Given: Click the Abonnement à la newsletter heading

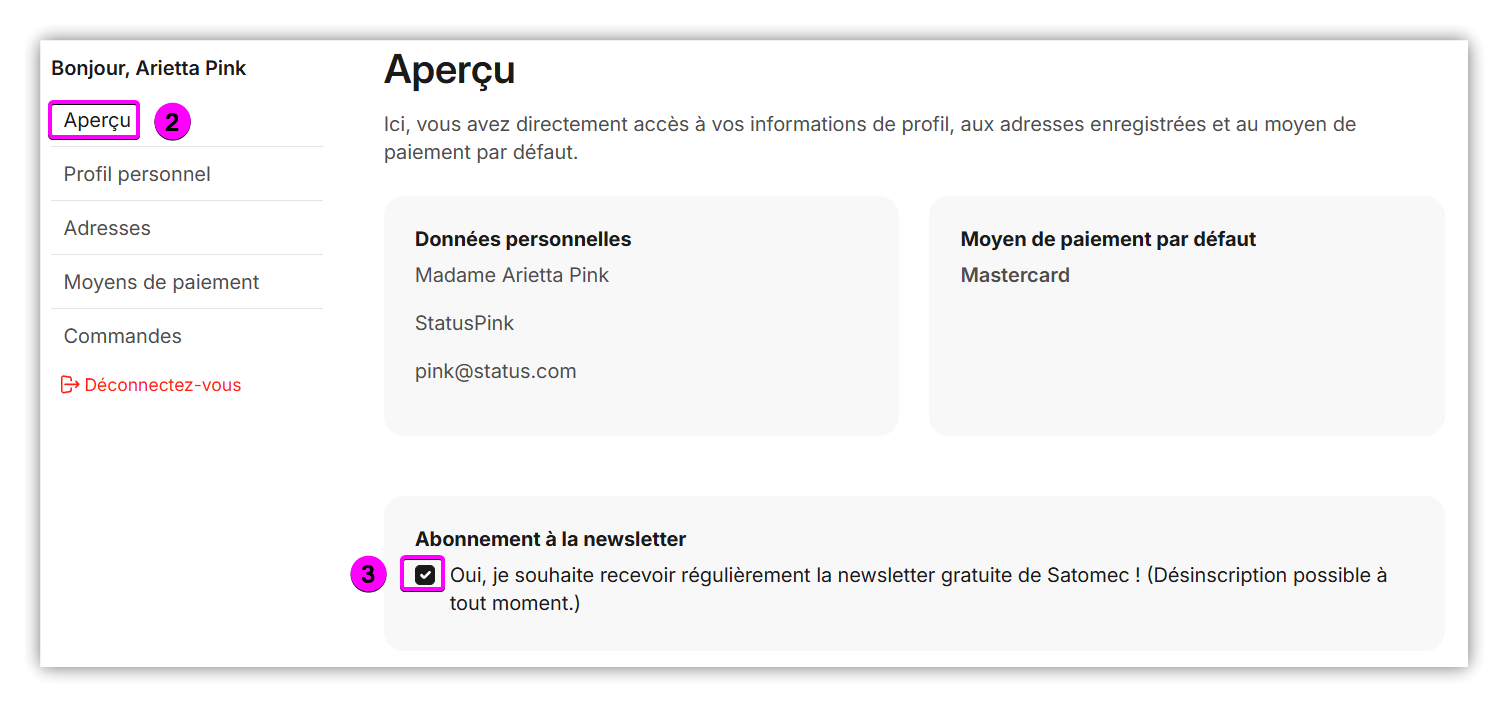Looking at the screenshot, I should coord(550,539).
